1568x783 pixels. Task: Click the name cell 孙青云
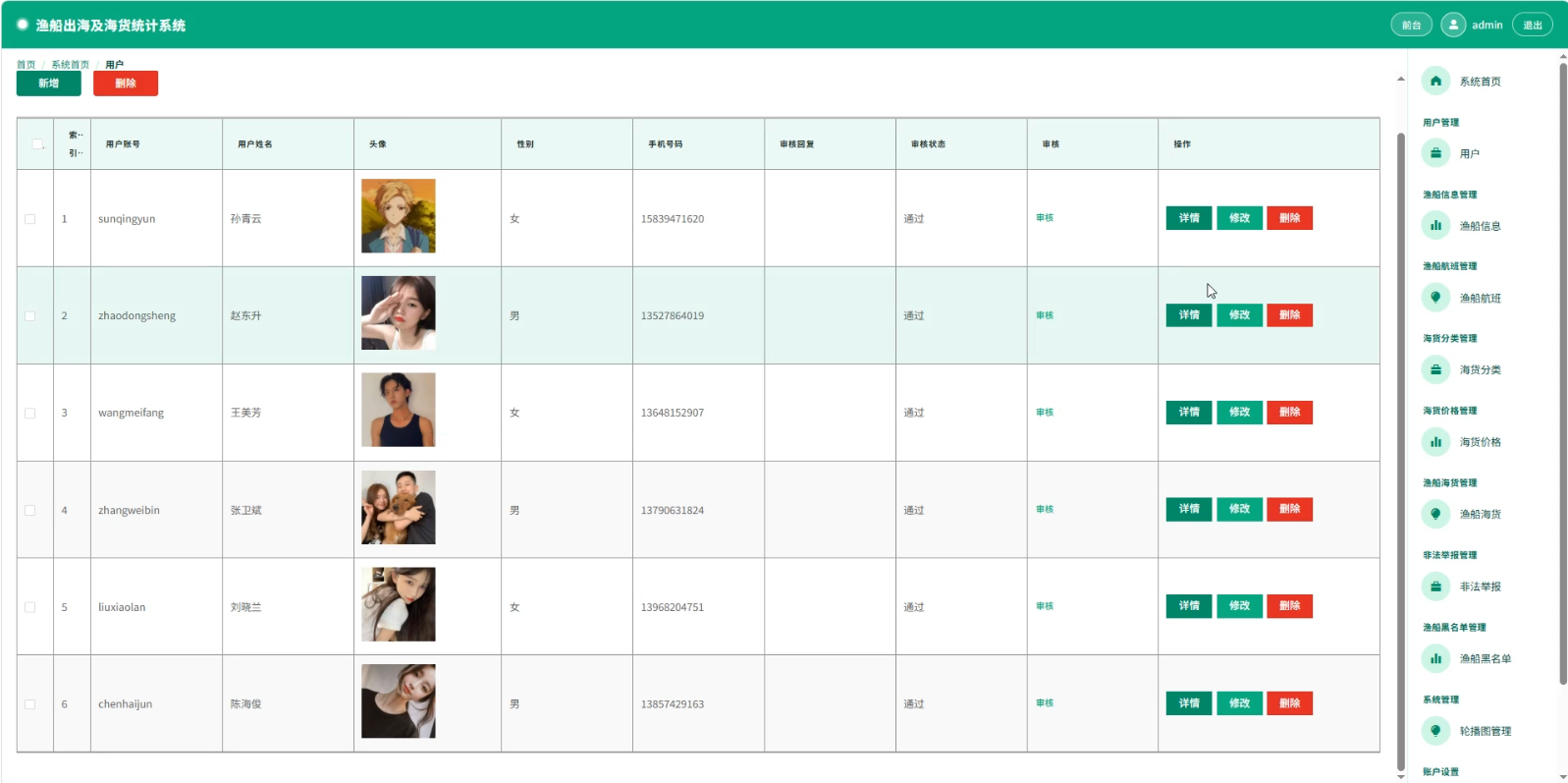tap(246, 219)
